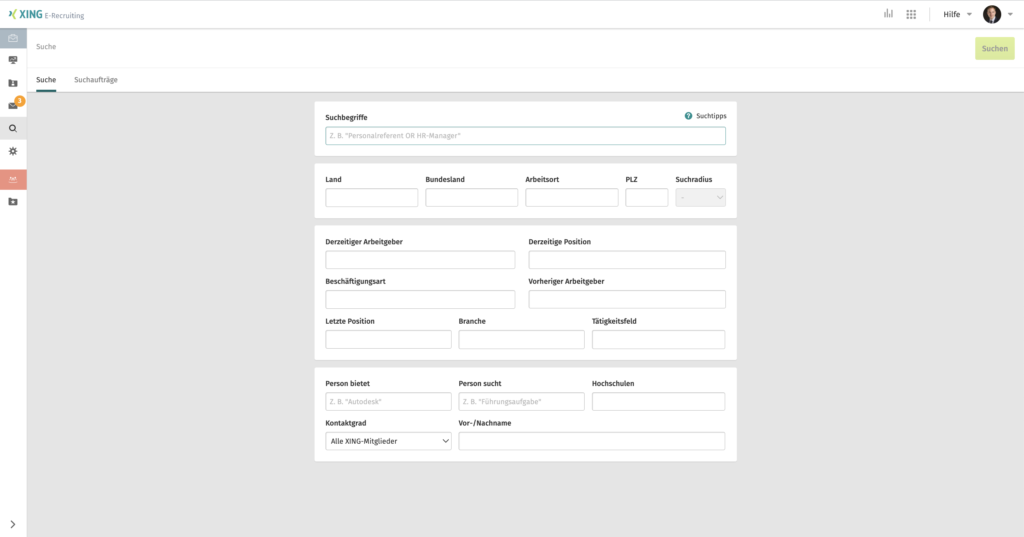Switch to the Suchaufträge tab
1024x537 pixels.
coord(96,80)
